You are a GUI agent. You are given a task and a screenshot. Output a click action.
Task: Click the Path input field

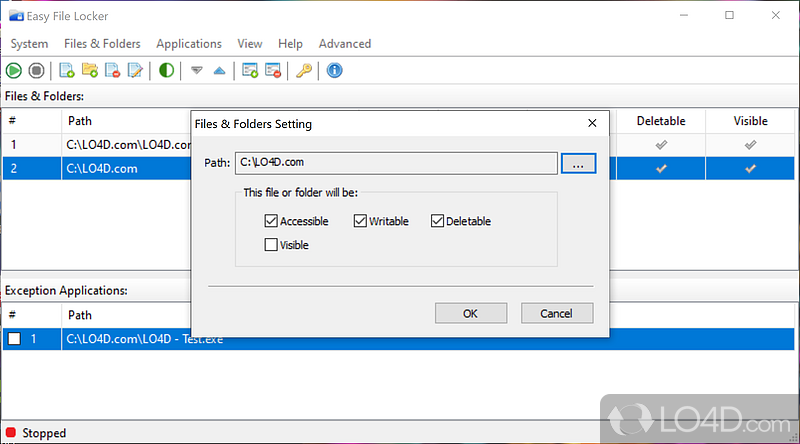[x=396, y=163]
